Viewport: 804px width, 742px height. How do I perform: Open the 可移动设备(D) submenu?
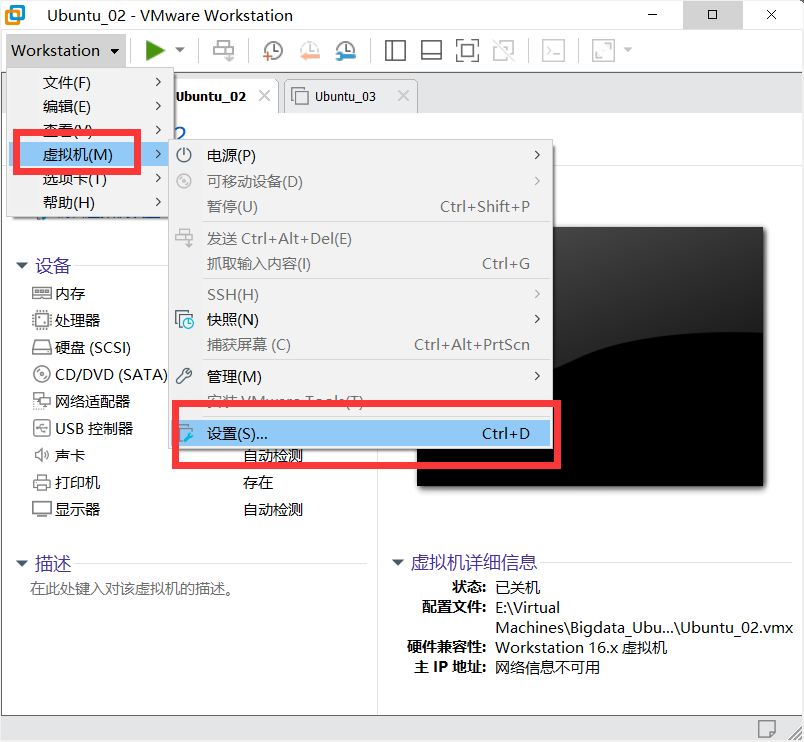[361, 181]
